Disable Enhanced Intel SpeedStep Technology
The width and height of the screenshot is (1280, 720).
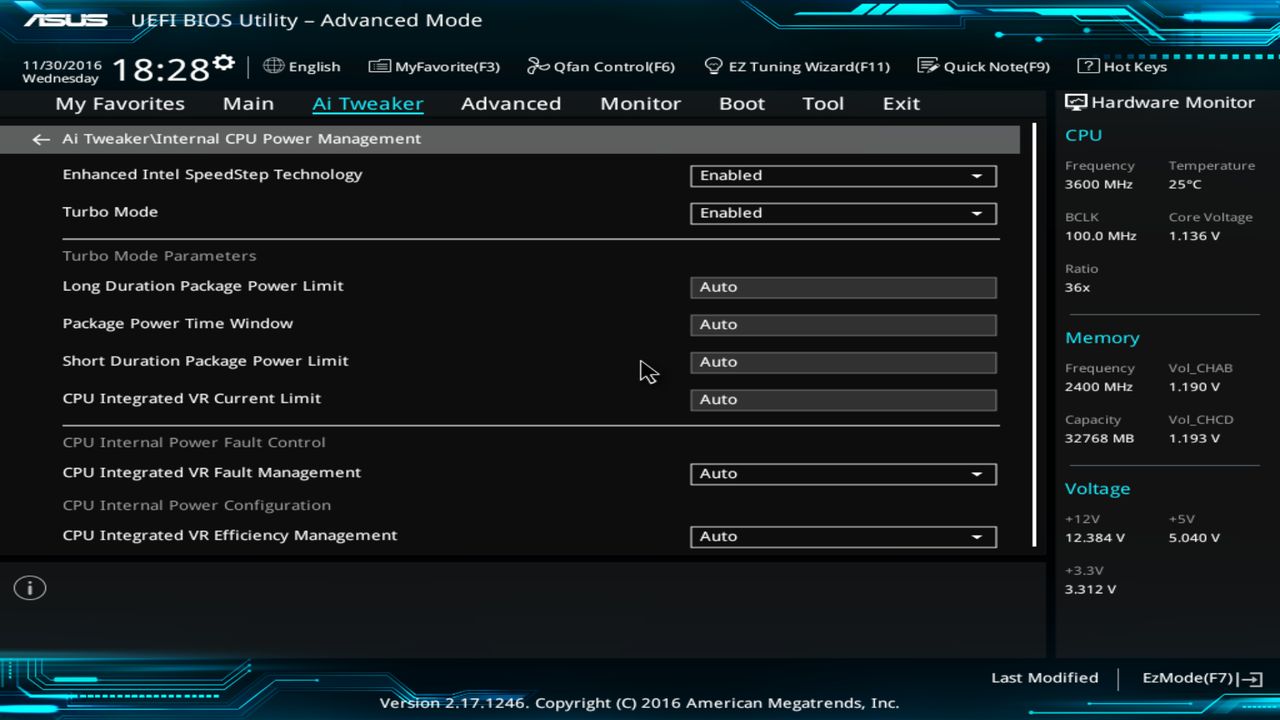coord(842,175)
